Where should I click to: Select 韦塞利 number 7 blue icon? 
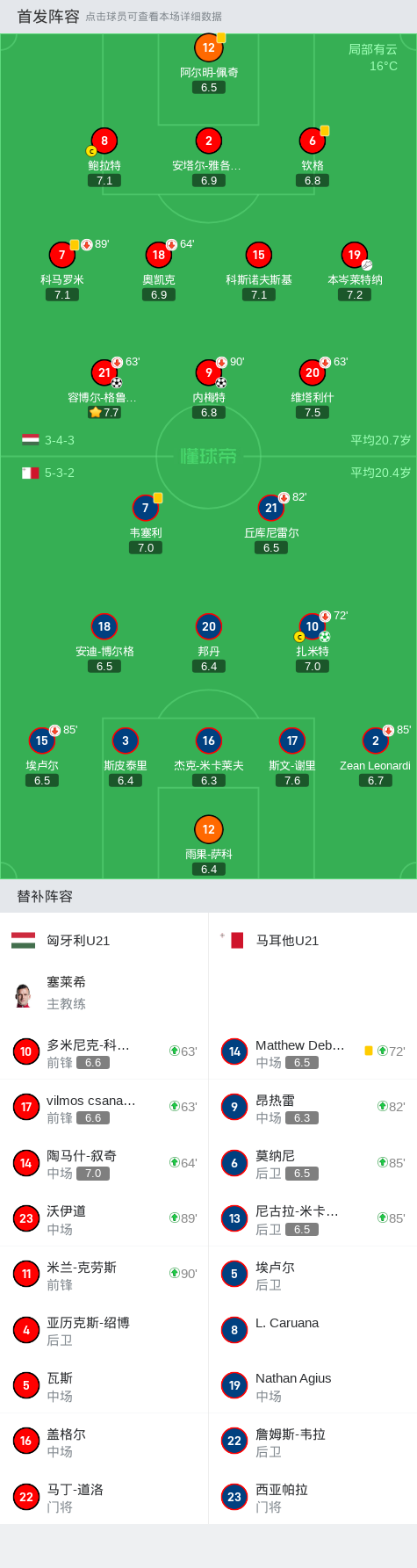point(146,508)
